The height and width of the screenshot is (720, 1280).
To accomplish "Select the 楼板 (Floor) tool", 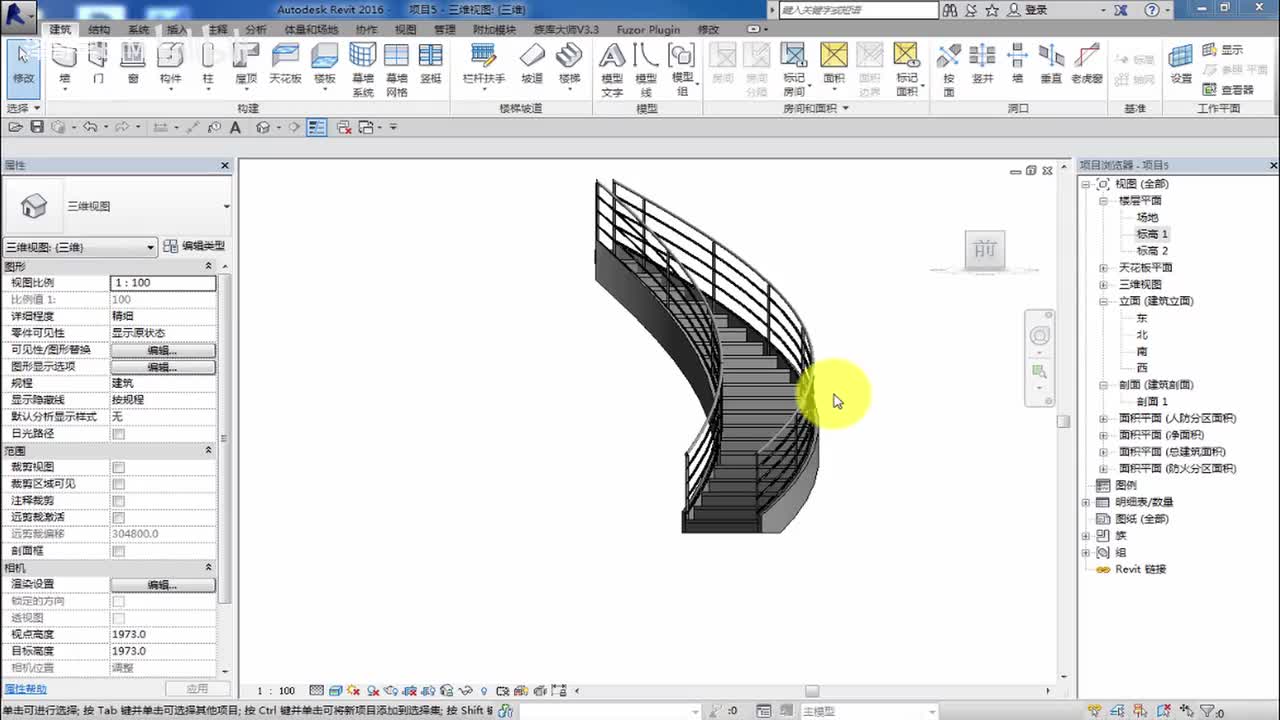I will point(325,64).
